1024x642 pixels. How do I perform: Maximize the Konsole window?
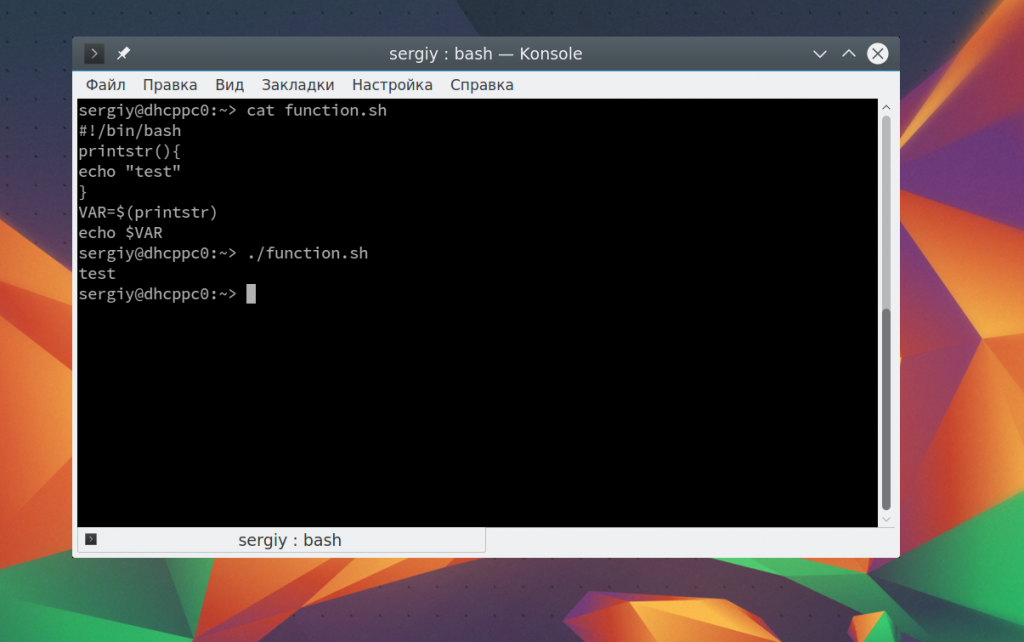tap(848, 54)
